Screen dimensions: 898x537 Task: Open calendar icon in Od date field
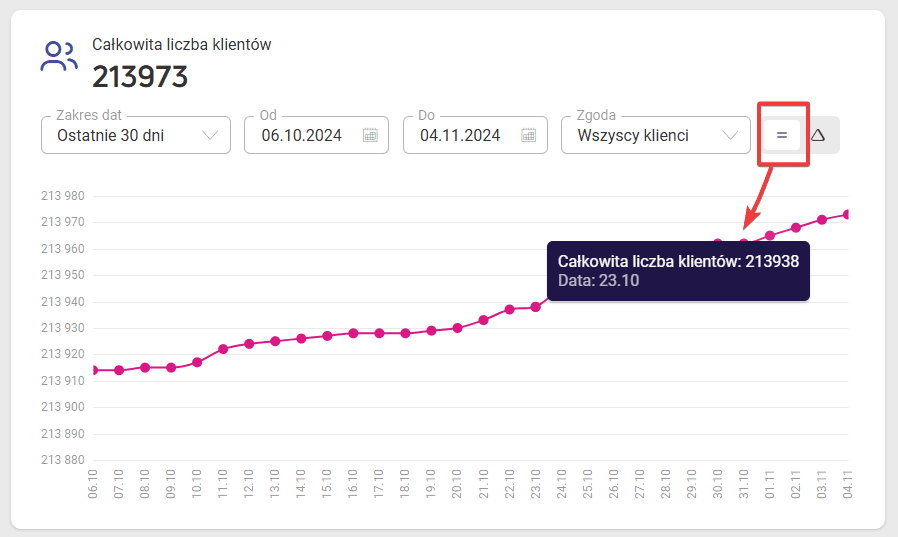click(x=371, y=135)
